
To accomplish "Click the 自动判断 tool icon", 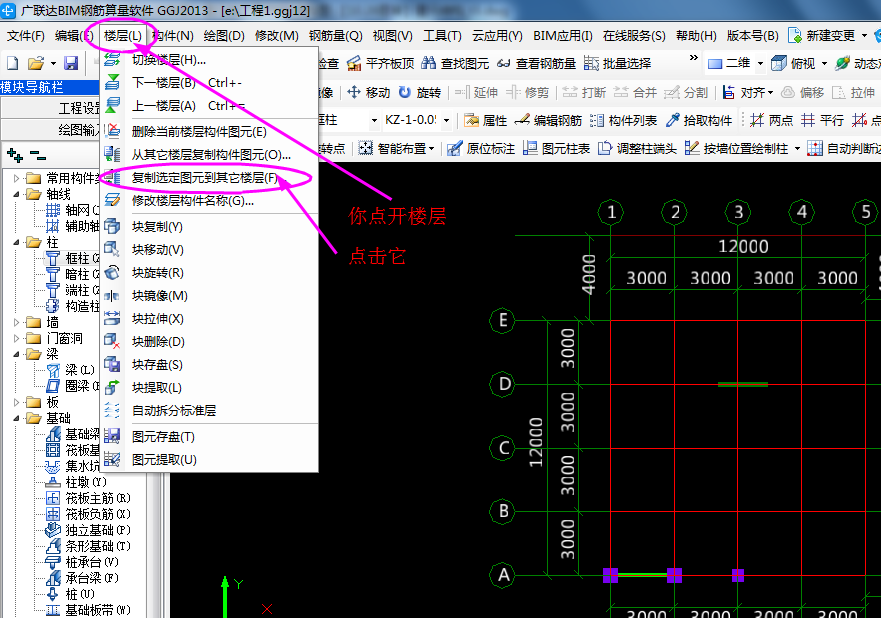I will (815, 148).
